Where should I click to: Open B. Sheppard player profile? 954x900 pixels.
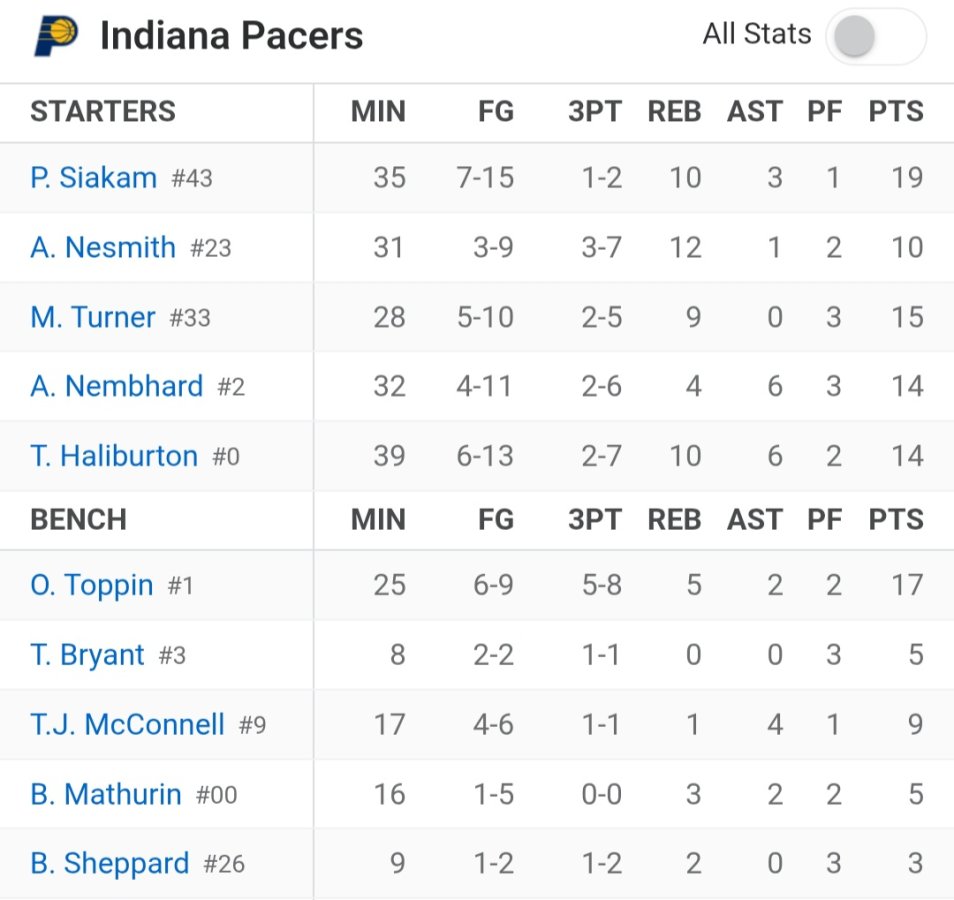tap(110, 863)
